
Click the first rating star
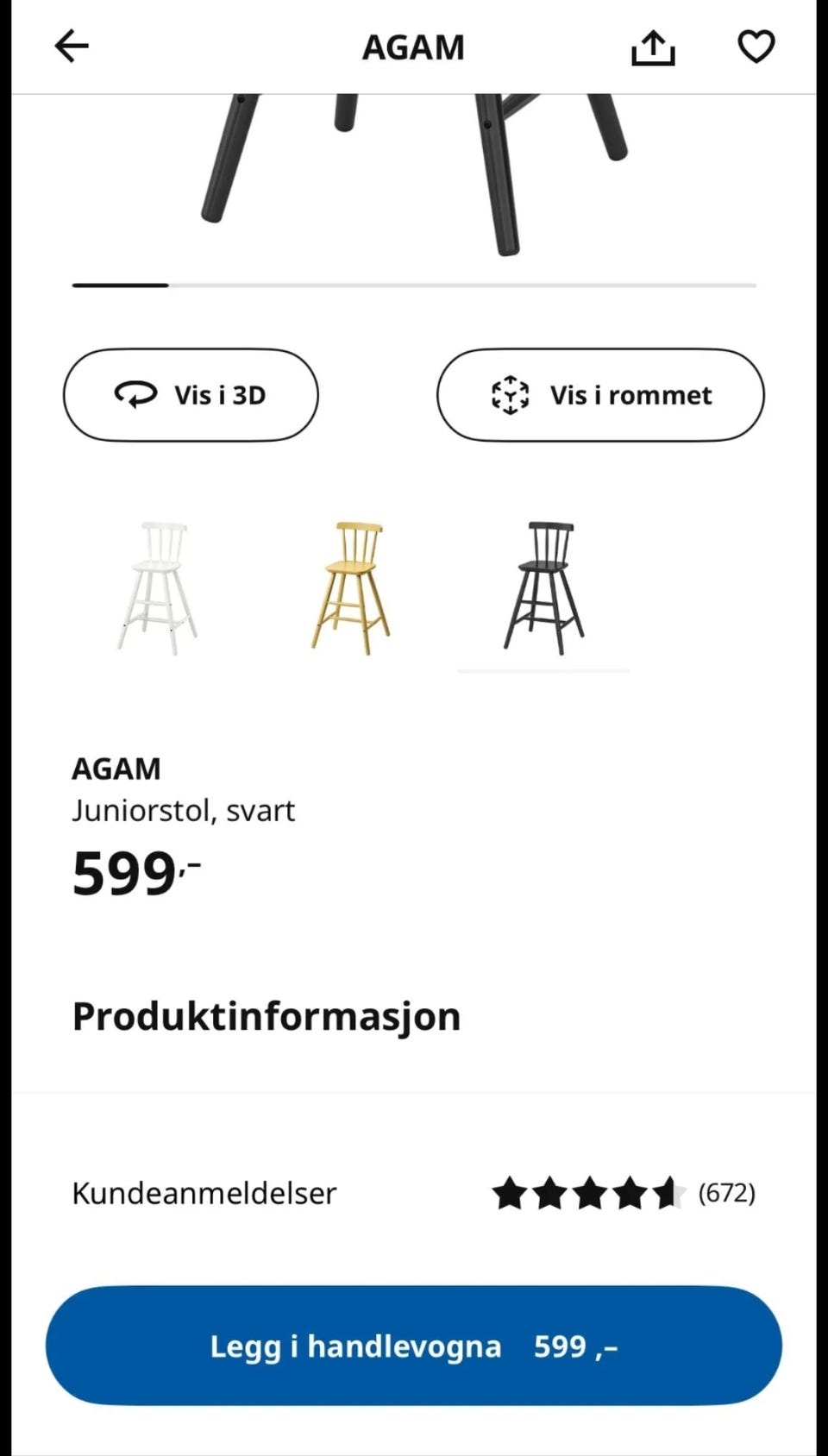[510, 1193]
